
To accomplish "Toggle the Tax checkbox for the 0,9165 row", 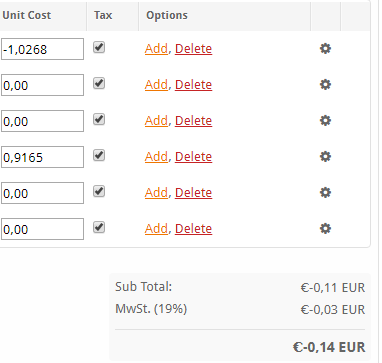I will pyautogui.click(x=99, y=155).
